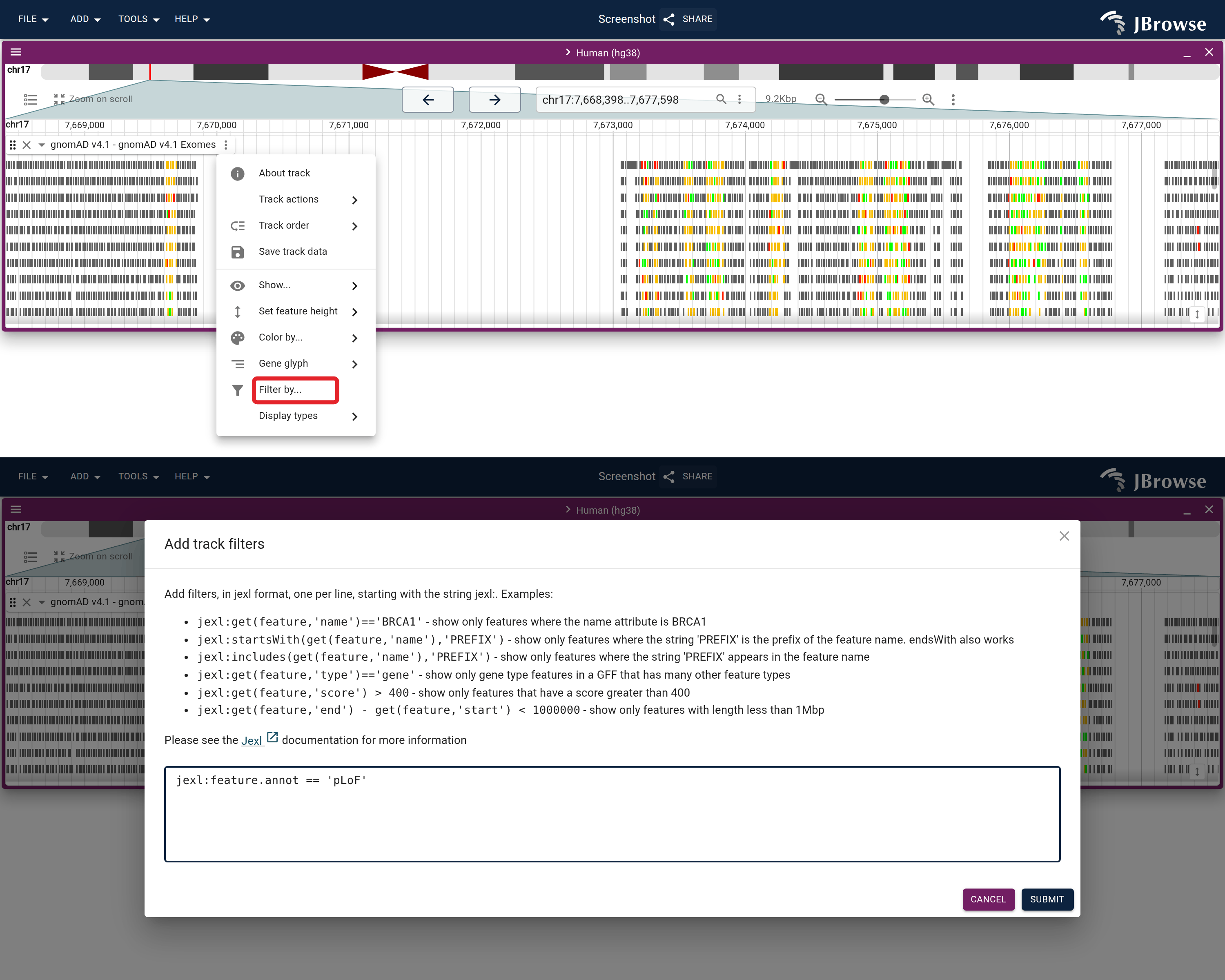Open track selector in the view with the open track menu
The height and width of the screenshot is (980, 1225).
pyautogui.click(x=30, y=99)
